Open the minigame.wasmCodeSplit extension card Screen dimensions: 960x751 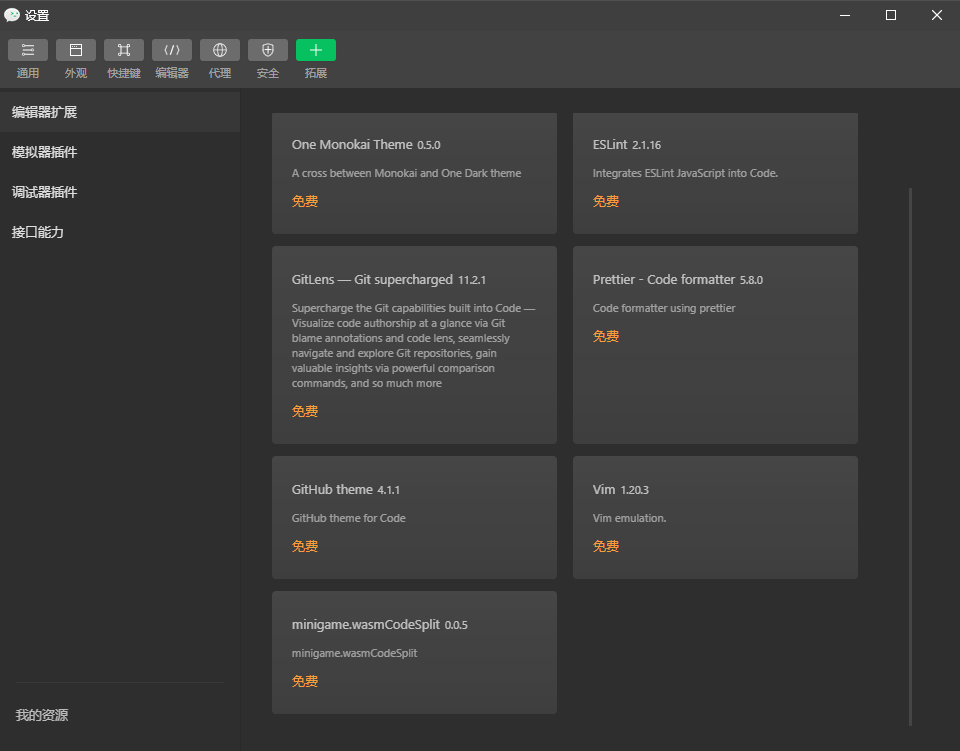coord(414,652)
